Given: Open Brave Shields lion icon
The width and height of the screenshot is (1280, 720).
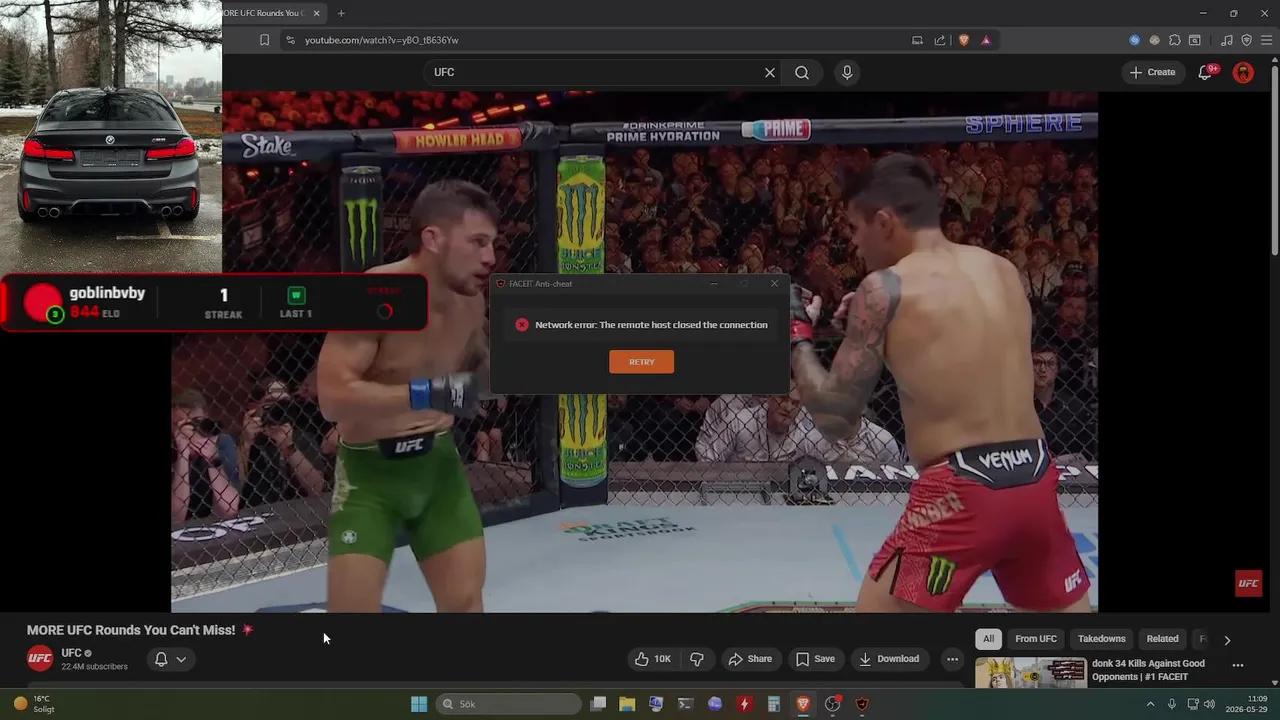Looking at the screenshot, I should pos(964,40).
